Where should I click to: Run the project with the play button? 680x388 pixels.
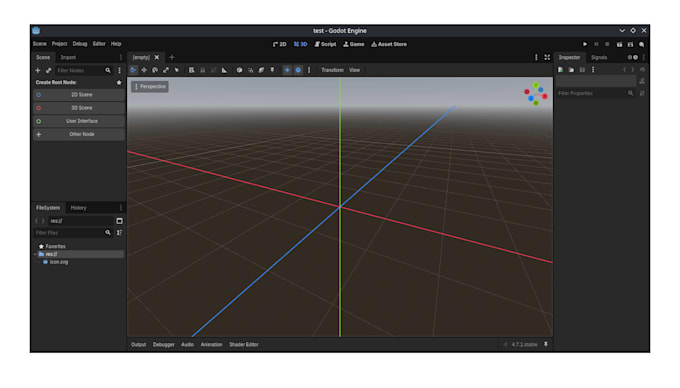click(585, 44)
